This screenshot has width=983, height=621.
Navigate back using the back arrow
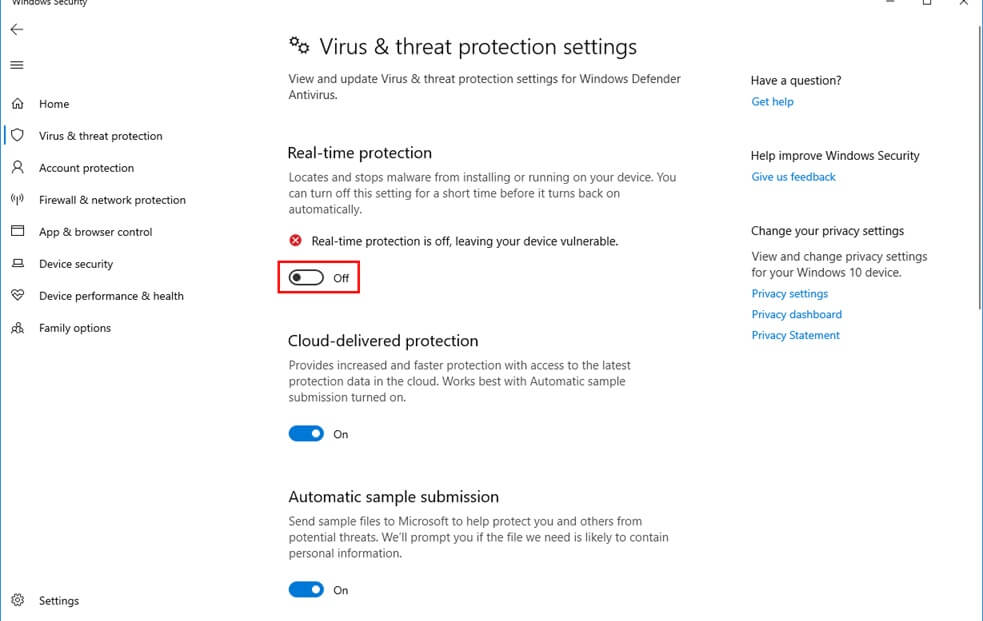pyautogui.click(x=16, y=29)
